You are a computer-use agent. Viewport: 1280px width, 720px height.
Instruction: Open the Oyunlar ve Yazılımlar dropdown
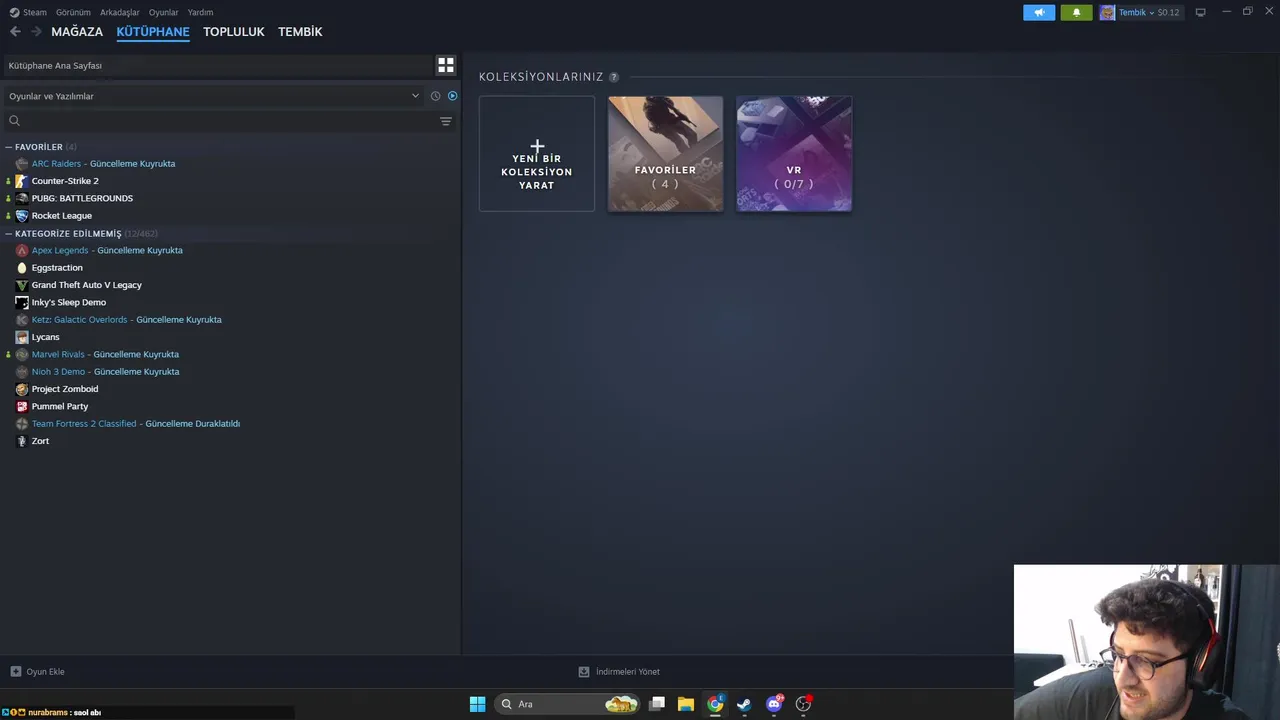tap(213, 96)
